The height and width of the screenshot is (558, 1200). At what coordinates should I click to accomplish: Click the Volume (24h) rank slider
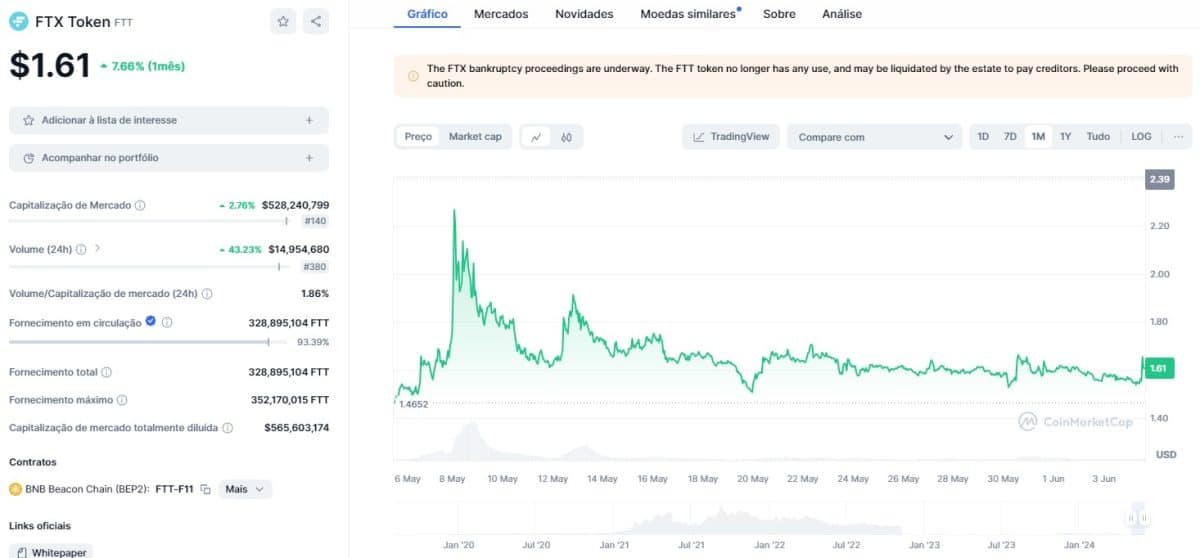point(152,267)
